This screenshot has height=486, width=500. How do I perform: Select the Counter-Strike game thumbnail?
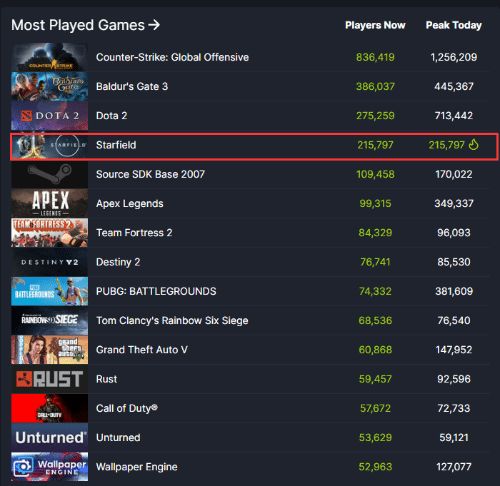click(x=50, y=57)
